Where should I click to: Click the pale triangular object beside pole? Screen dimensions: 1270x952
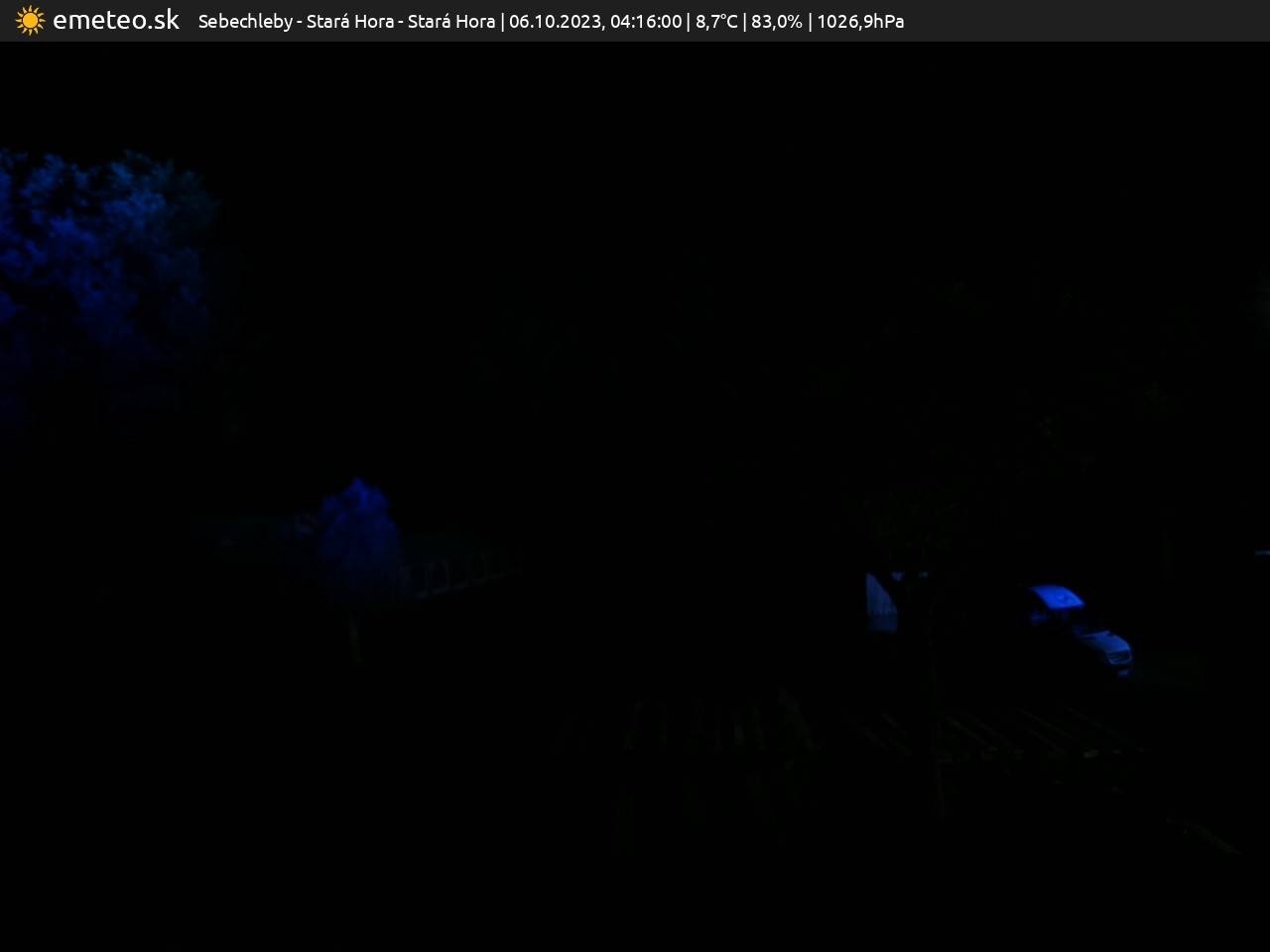880,602
